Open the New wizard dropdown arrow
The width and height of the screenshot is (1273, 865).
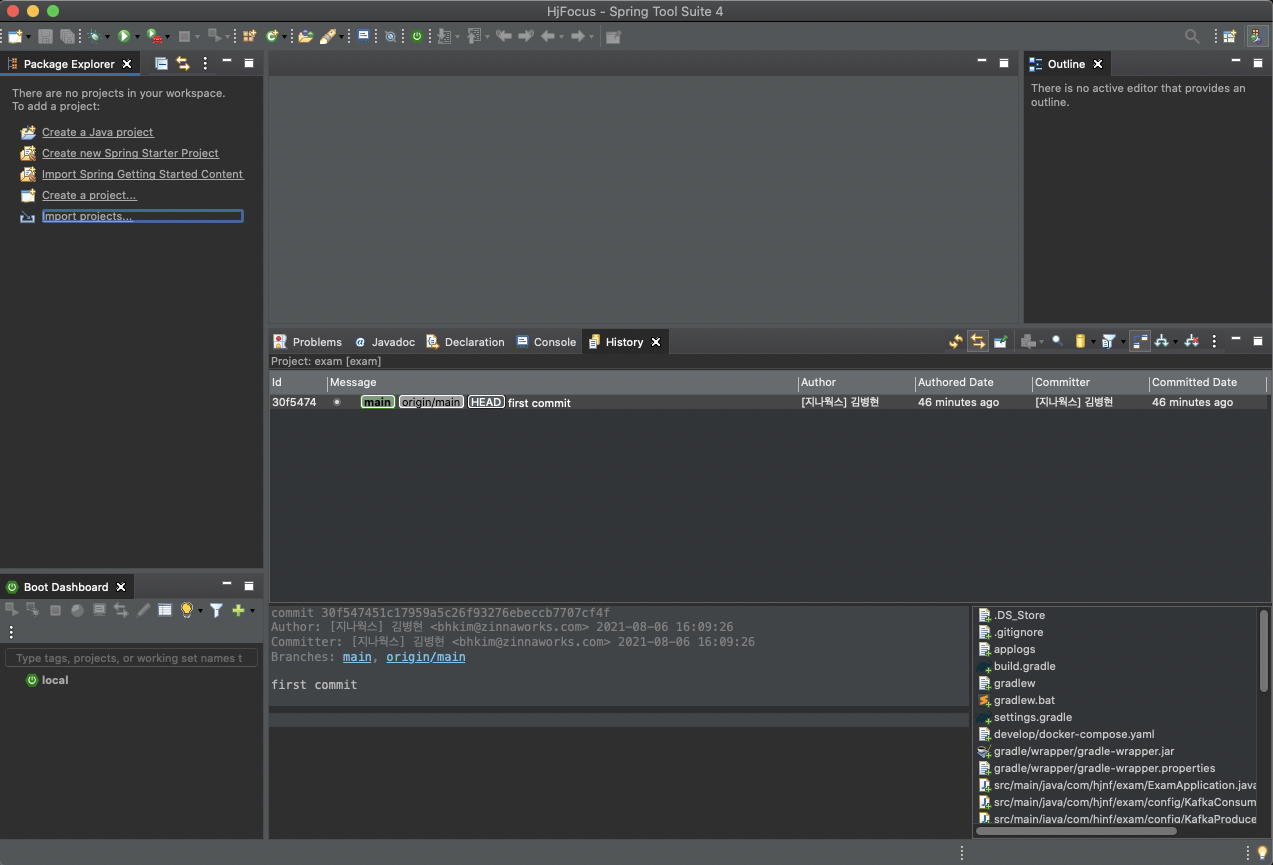28,37
